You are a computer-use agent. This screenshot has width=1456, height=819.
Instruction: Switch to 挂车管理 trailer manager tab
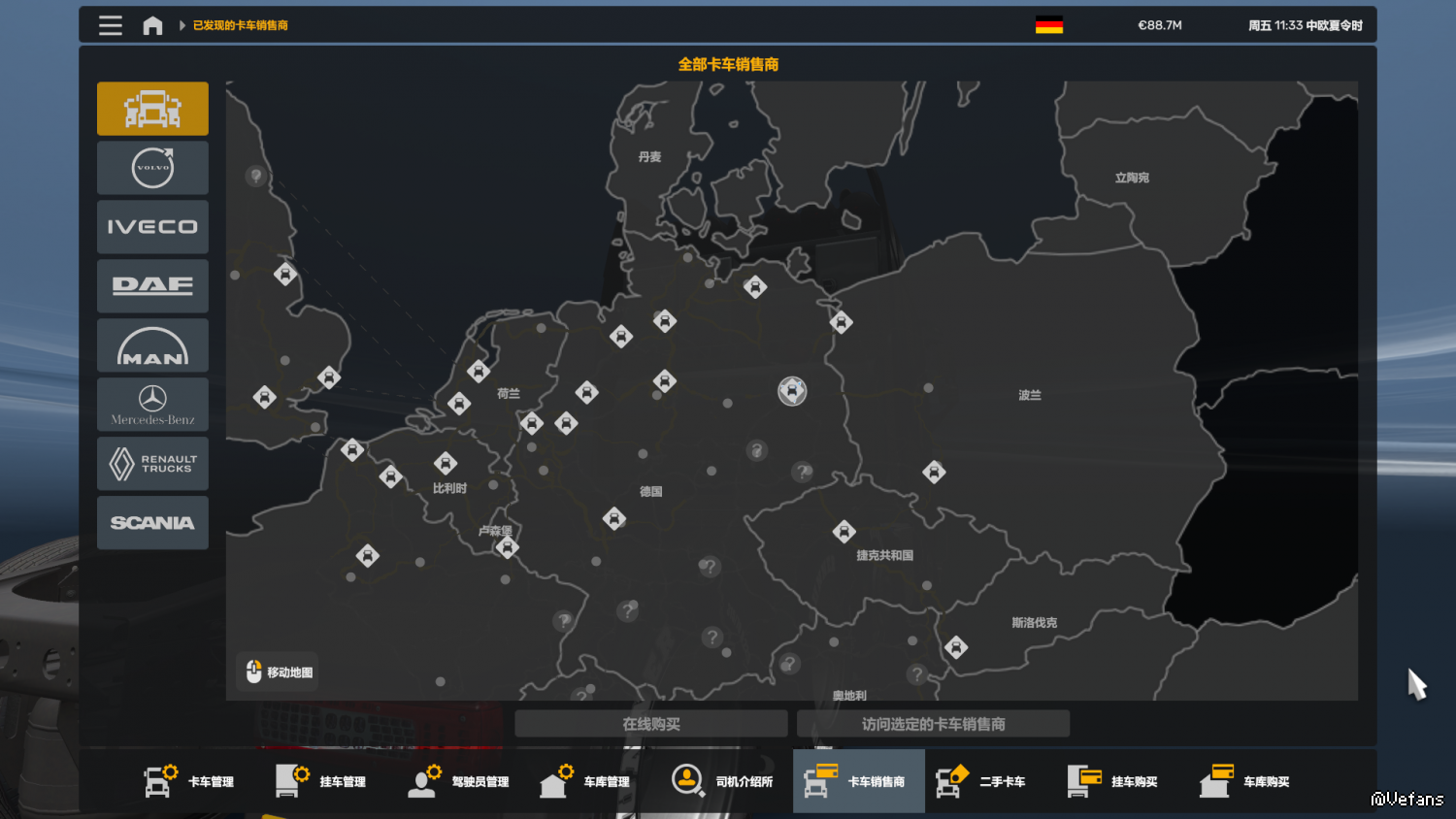(x=321, y=781)
